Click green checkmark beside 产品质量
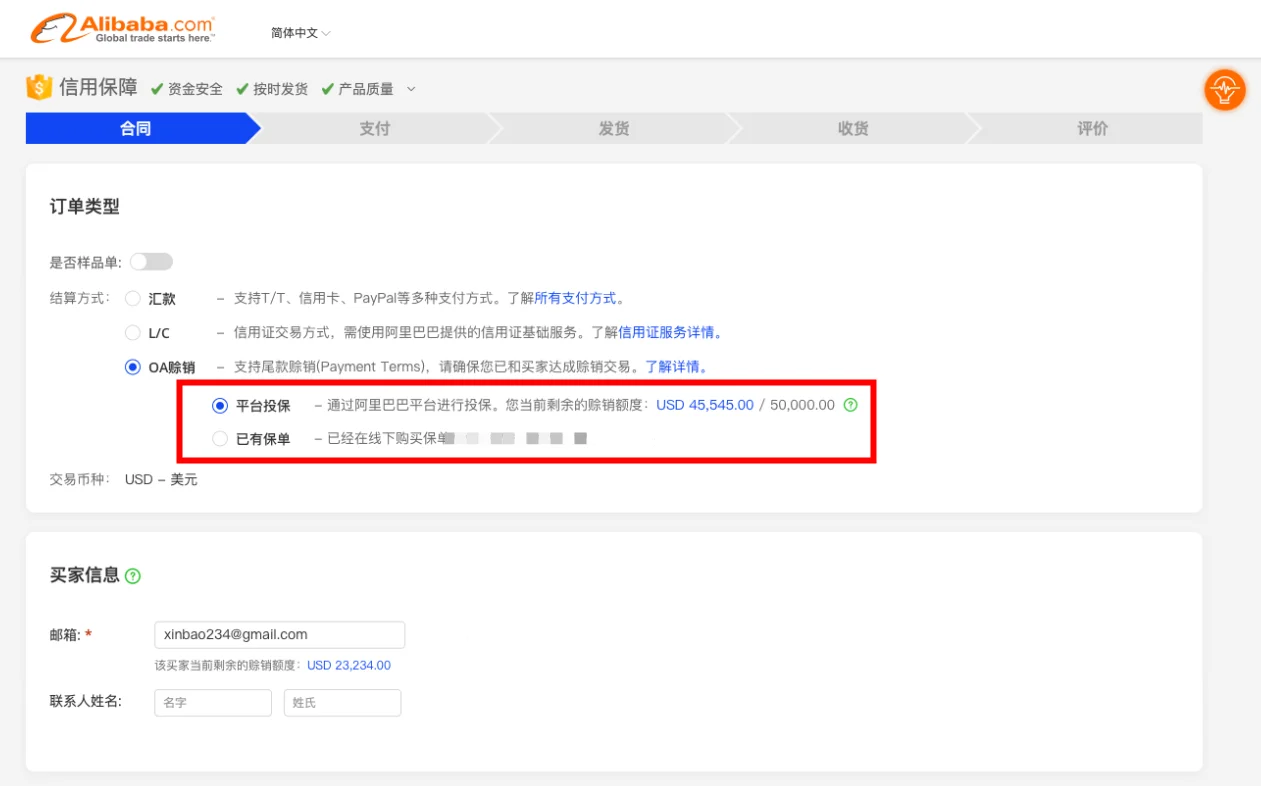Screen dimensions: 1261x786 pyautogui.click(x=327, y=89)
